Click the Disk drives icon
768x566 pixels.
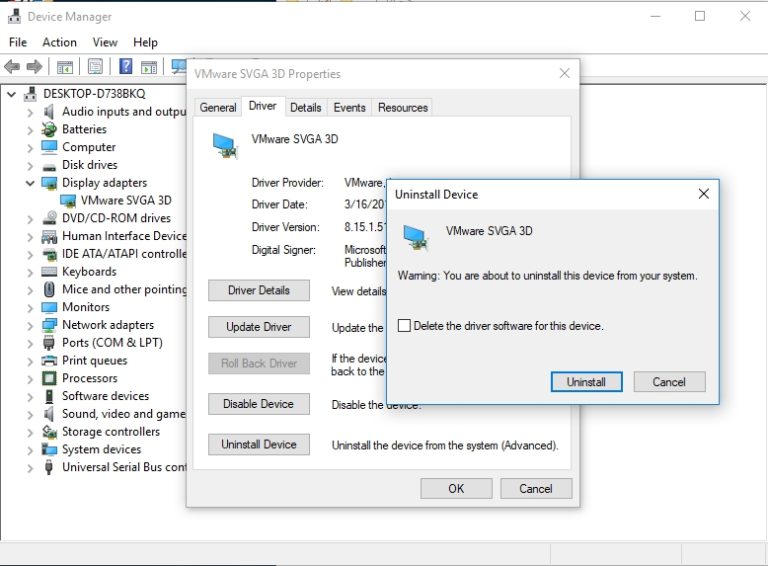tap(49, 166)
